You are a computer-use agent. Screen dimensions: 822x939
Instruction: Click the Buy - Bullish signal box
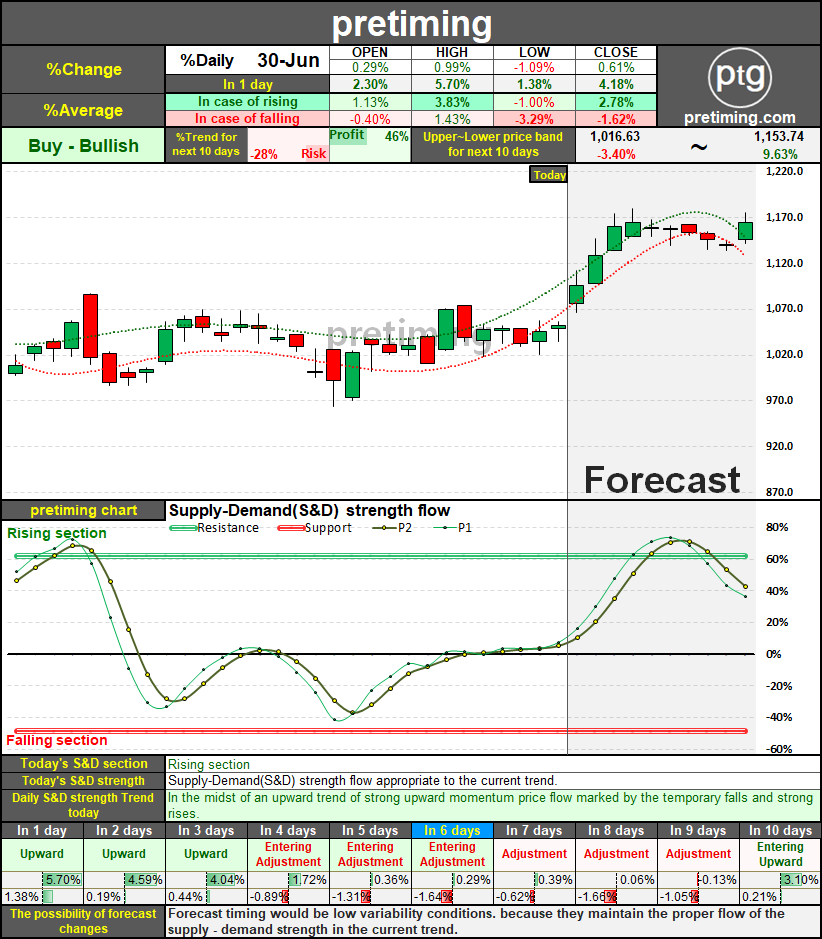click(83, 146)
